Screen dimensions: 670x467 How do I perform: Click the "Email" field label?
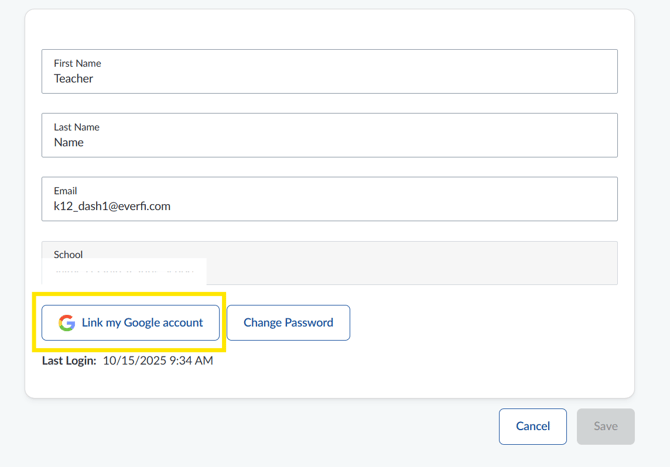pyautogui.click(x=65, y=191)
